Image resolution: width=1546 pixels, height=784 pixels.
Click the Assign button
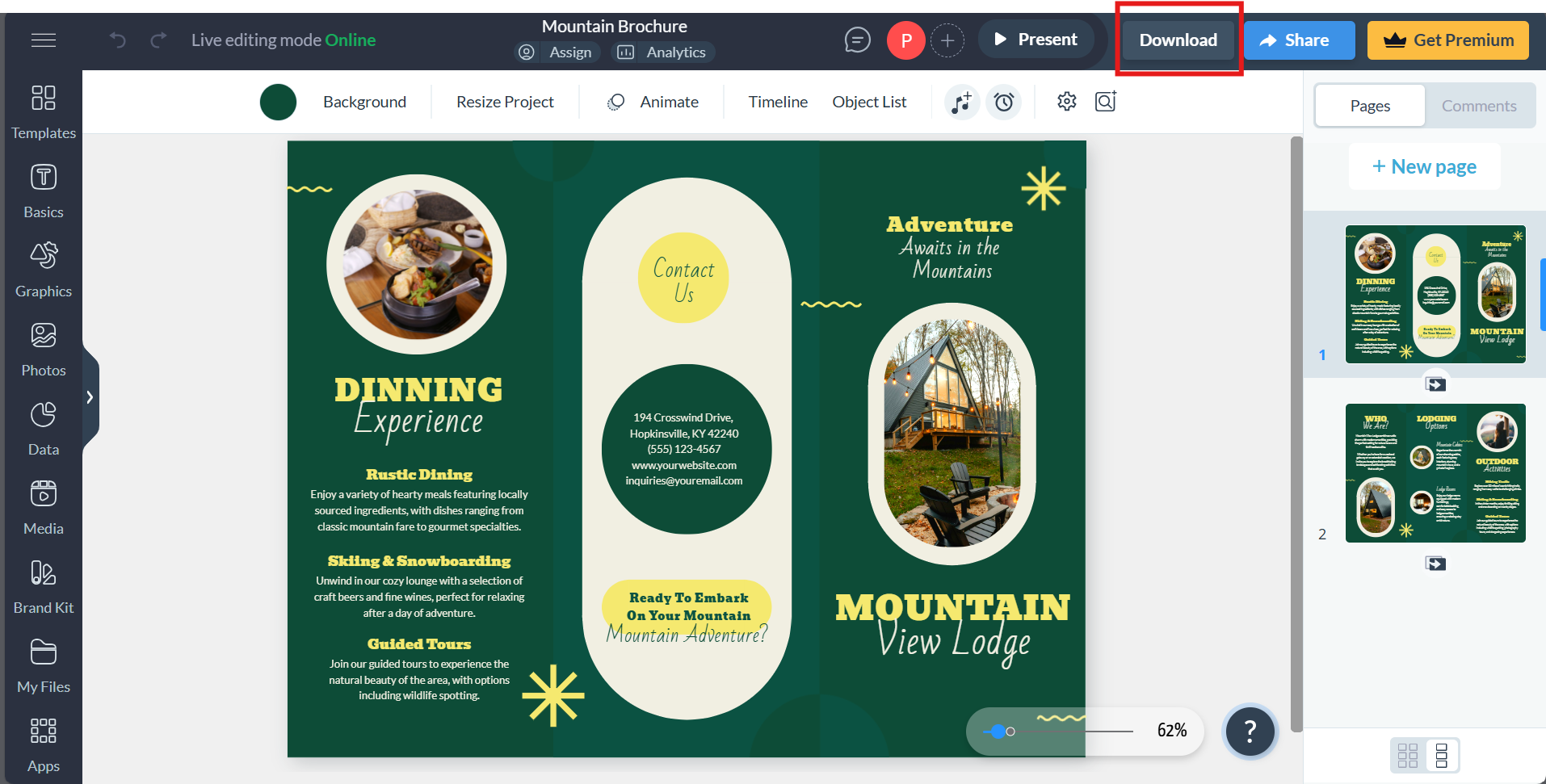557,52
